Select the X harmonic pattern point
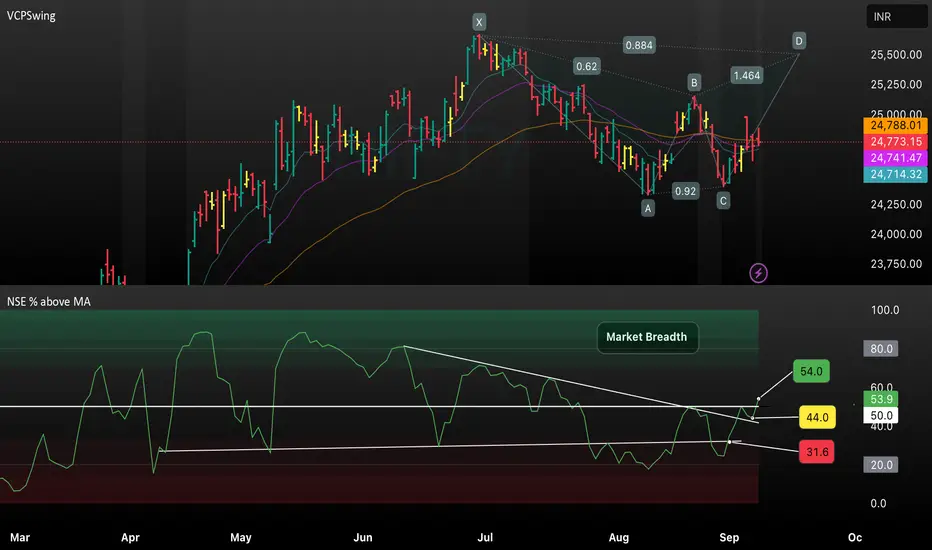Image resolution: width=932 pixels, height=550 pixels. pos(478,23)
